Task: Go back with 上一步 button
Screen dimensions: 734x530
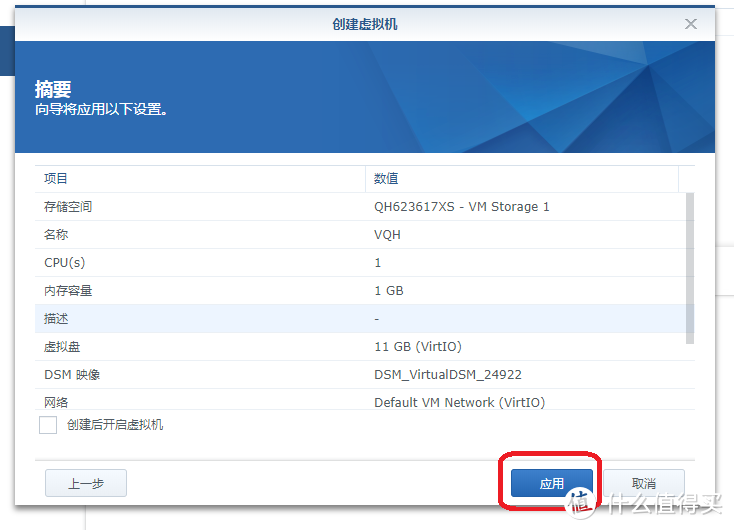Action: click(x=86, y=483)
